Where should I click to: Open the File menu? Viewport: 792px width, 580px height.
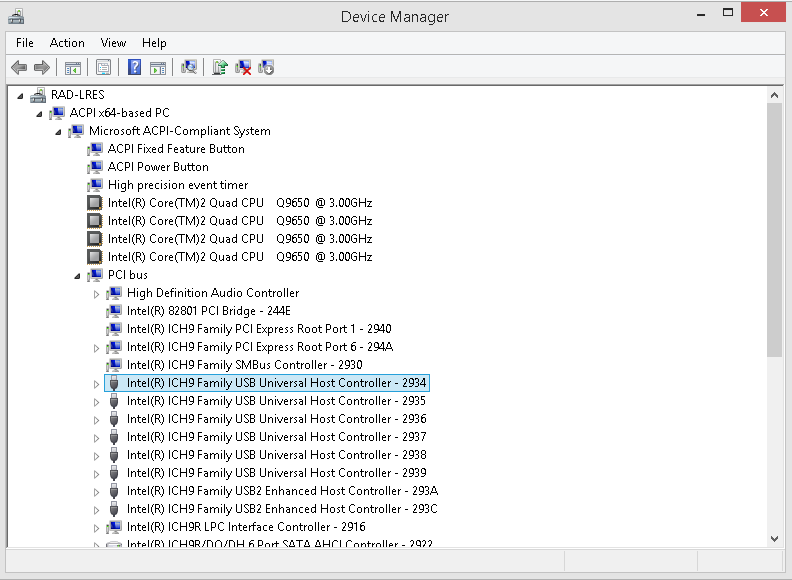click(x=25, y=43)
